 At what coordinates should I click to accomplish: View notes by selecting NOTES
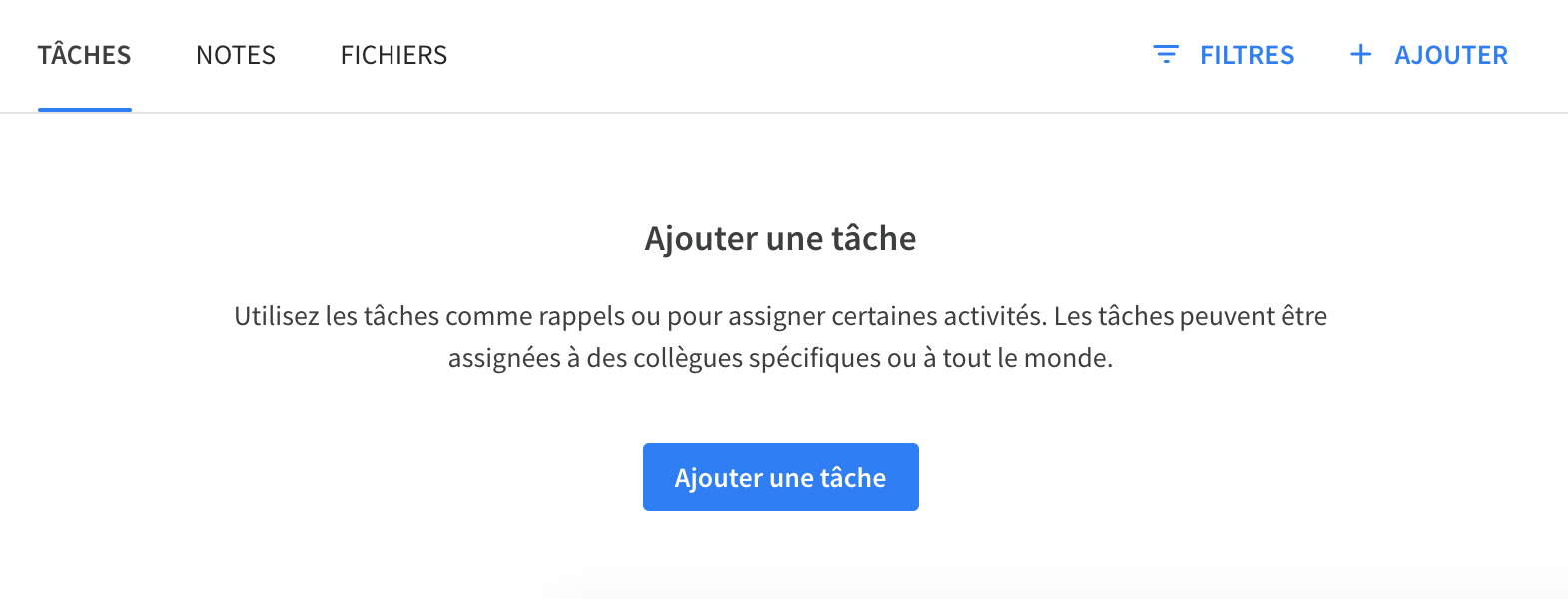(236, 55)
